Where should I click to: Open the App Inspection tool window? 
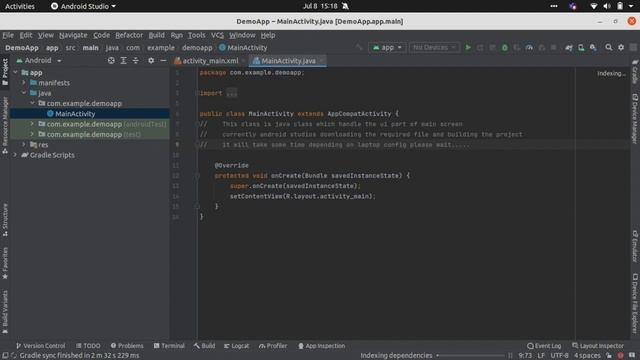click(x=321, y=346)
